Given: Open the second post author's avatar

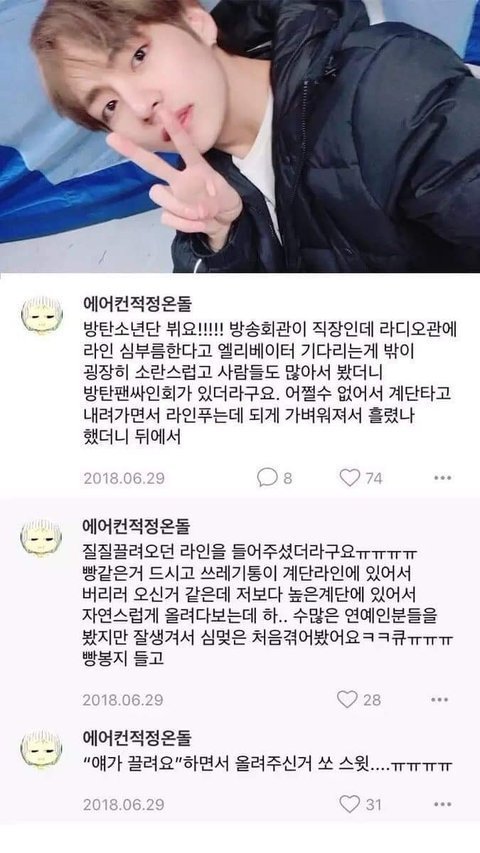Looking at the screenshot, I should tap(41, 538).
